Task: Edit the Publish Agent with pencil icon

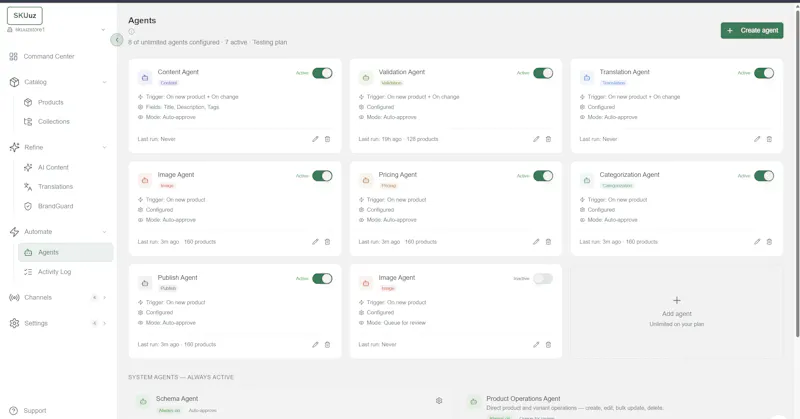Action: pyautogui.click(x=315, y=344)
